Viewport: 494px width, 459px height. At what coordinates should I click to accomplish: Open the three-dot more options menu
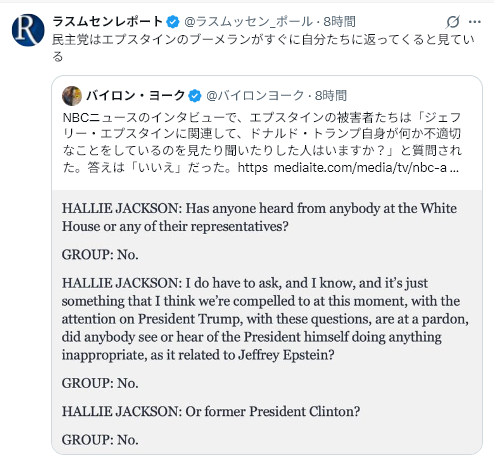point(475,22)
